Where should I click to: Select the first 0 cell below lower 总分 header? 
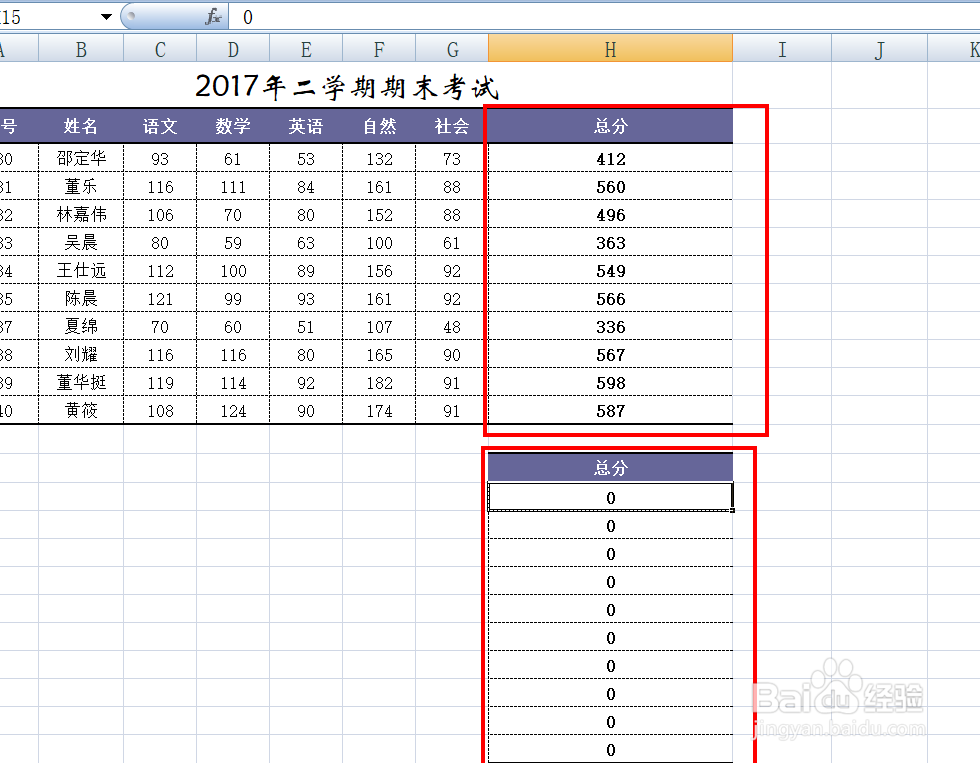610,497
